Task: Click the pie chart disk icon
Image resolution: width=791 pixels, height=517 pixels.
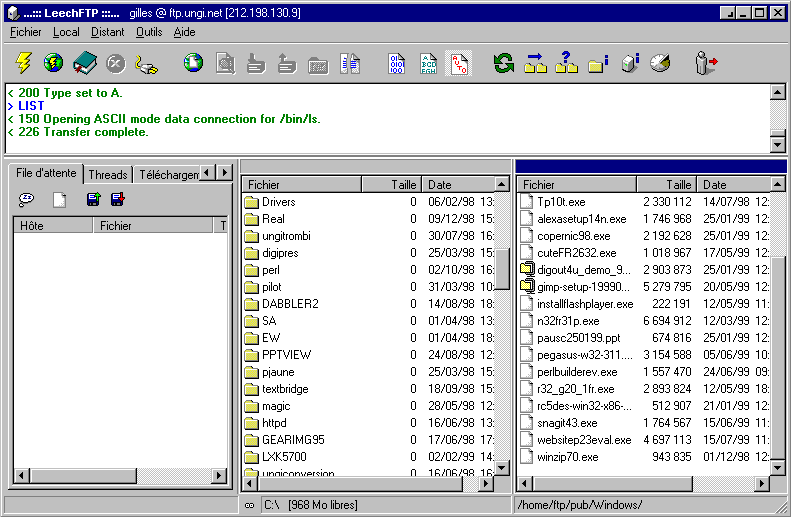Action: 660,64
